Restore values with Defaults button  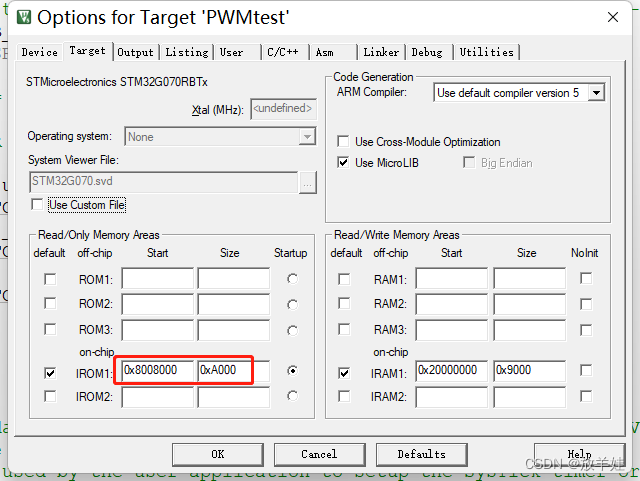pyautogui.click(x=421, y=454)
